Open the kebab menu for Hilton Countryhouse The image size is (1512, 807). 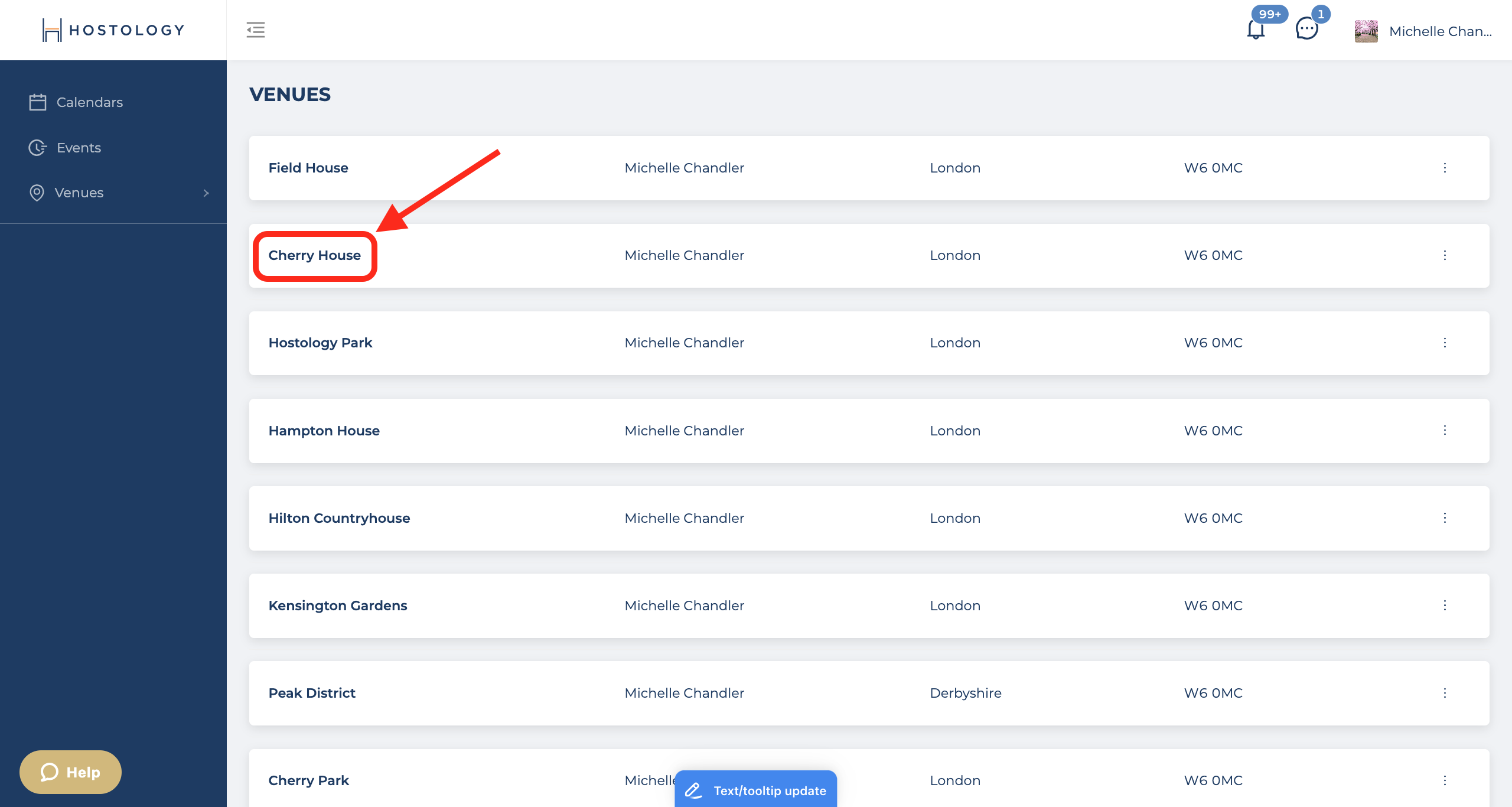coord(1445,518)
